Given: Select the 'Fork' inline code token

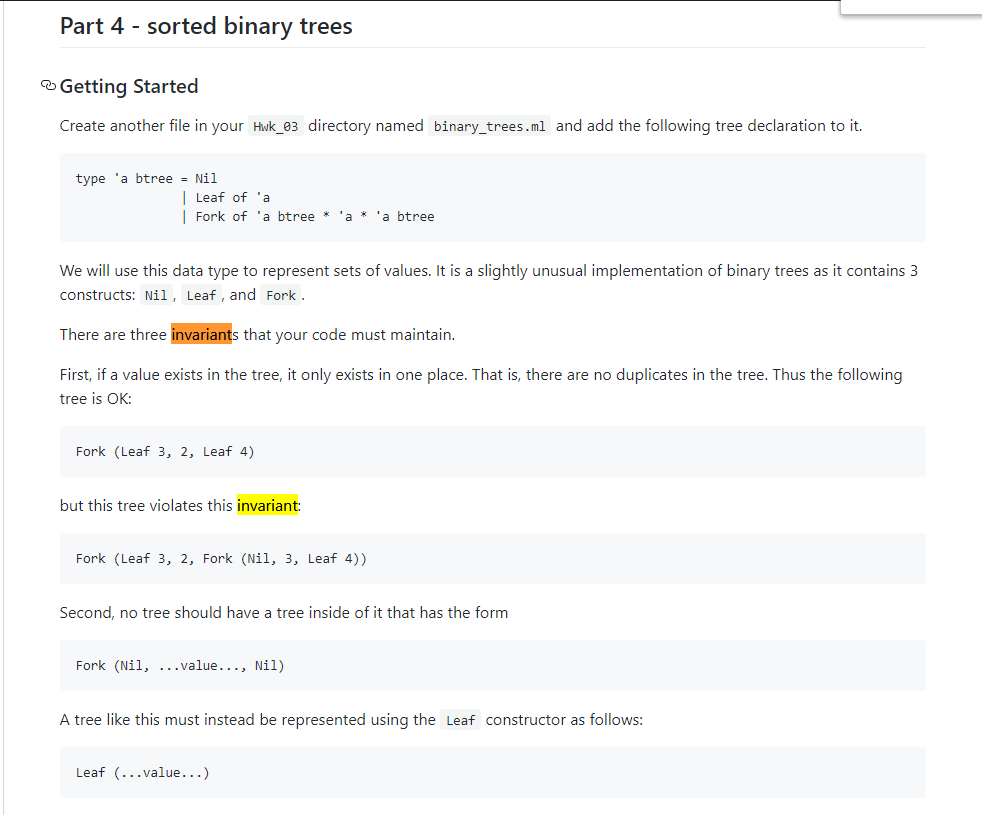Looking at the screenshot, I should 280,294.
